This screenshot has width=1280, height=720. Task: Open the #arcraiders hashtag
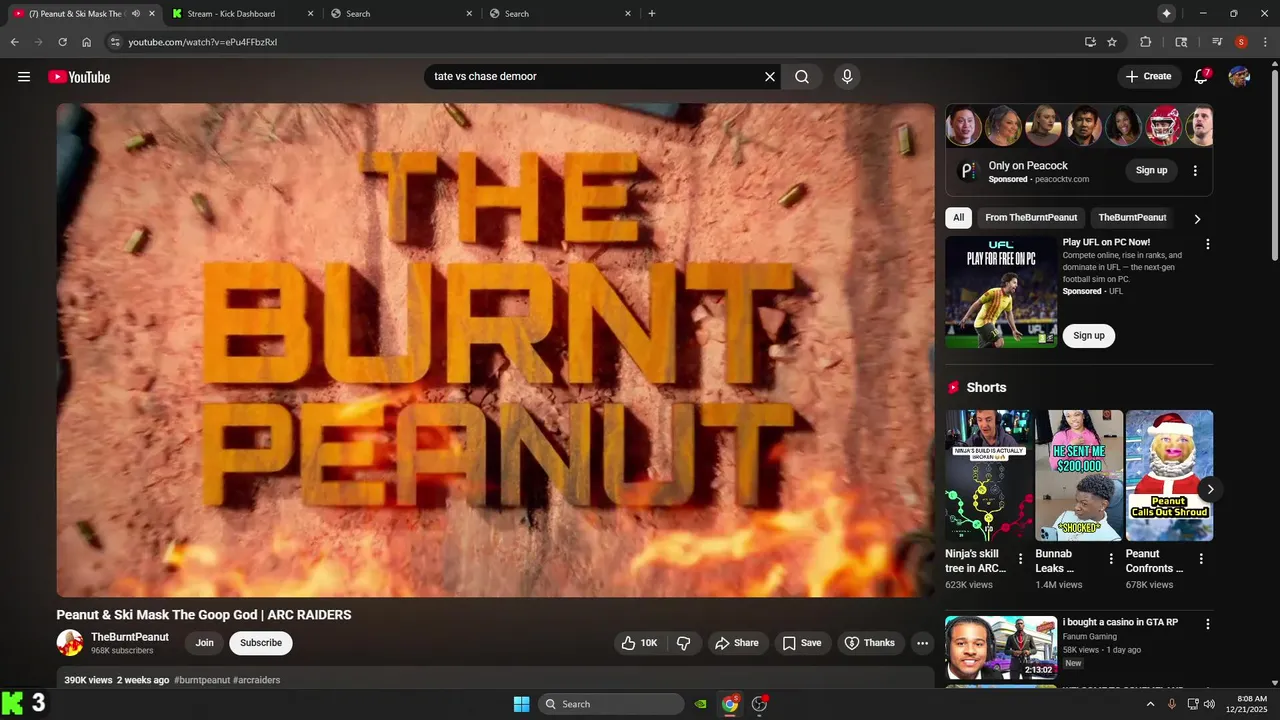click(257, 680)
